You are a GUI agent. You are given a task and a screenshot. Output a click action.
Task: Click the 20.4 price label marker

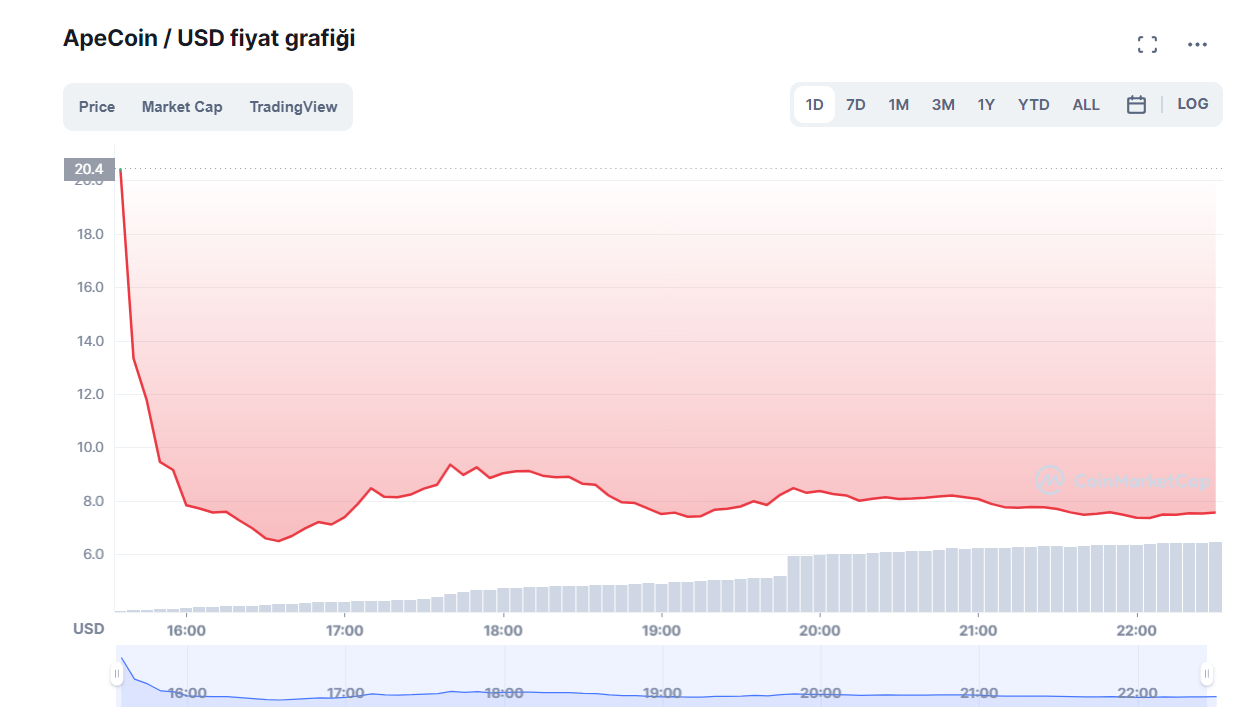point(89,170)
